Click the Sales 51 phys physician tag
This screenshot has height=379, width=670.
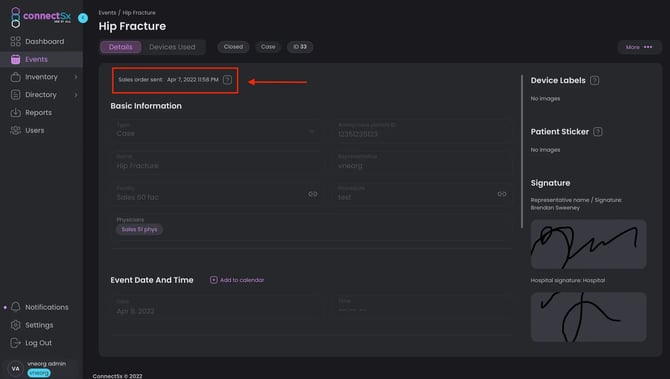click(x=139, y=229)
